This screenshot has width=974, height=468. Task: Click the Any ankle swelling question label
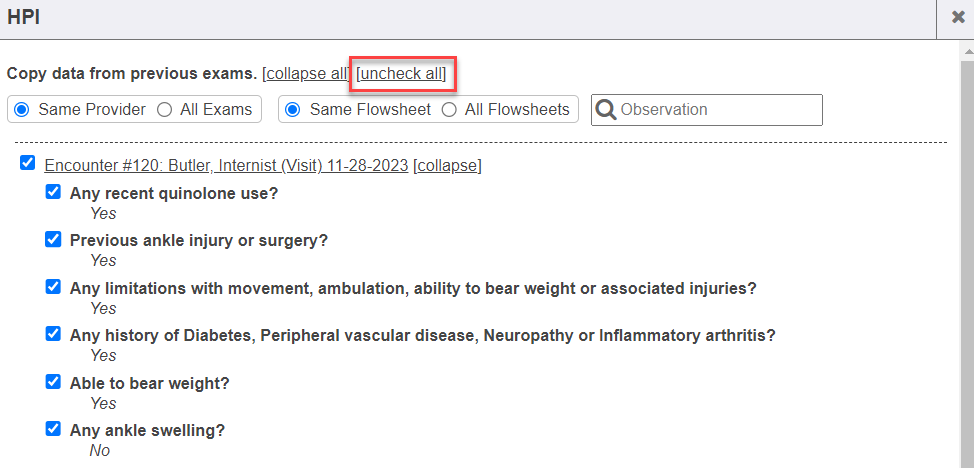147,431
